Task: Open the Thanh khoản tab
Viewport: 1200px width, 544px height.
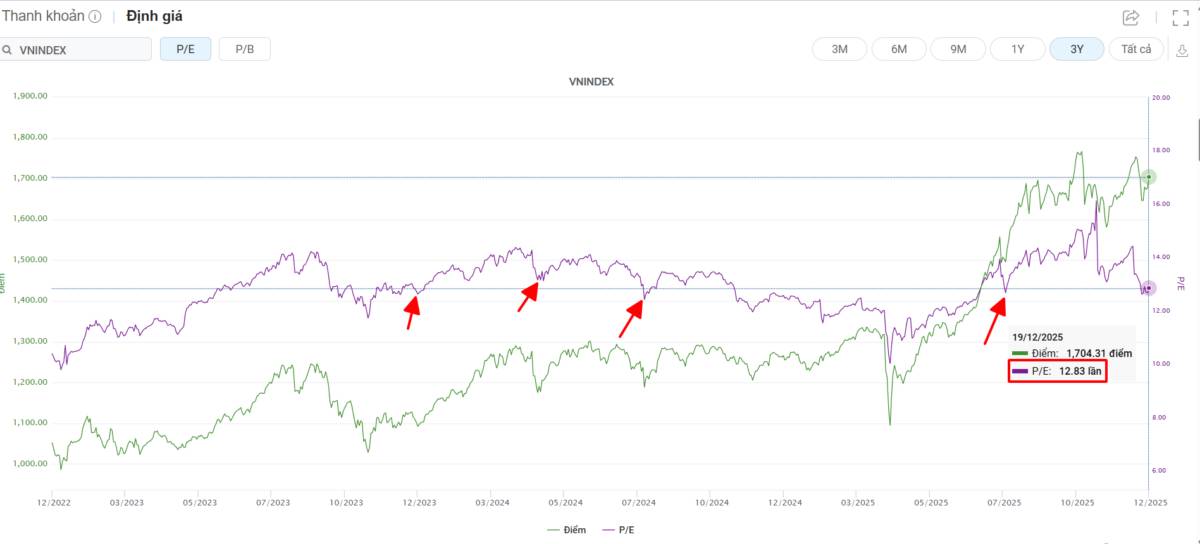Action: click(x=43, y=17)
